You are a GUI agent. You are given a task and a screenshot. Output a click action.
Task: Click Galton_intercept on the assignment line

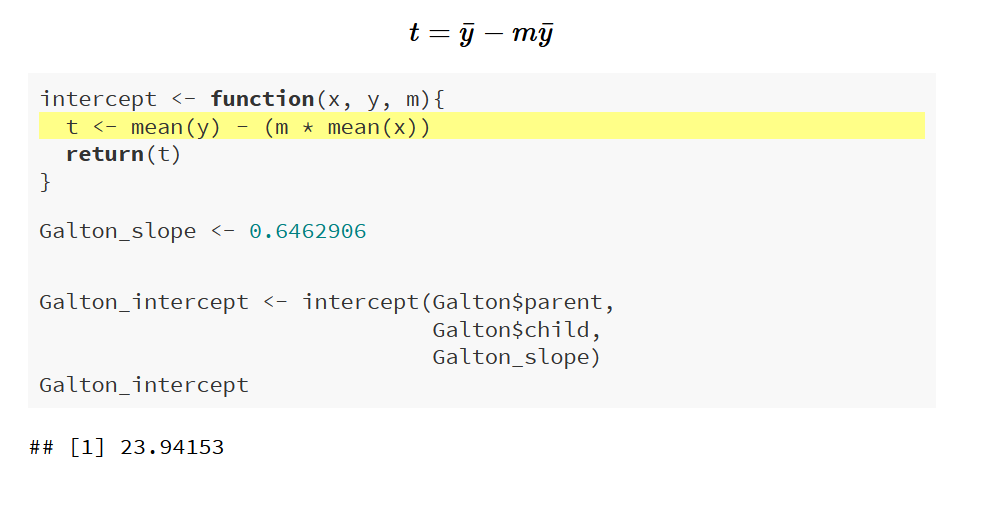[144, 302]
